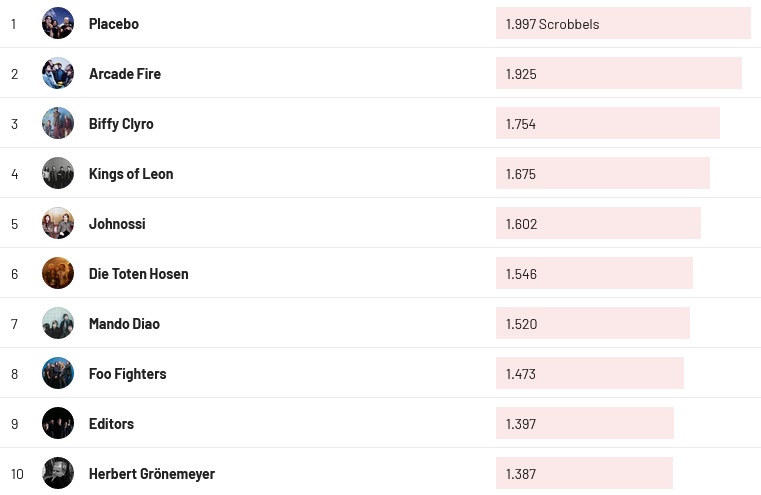Open the Placebo artist name link
This screenshot has width=761, height=495.
point(113,24)
